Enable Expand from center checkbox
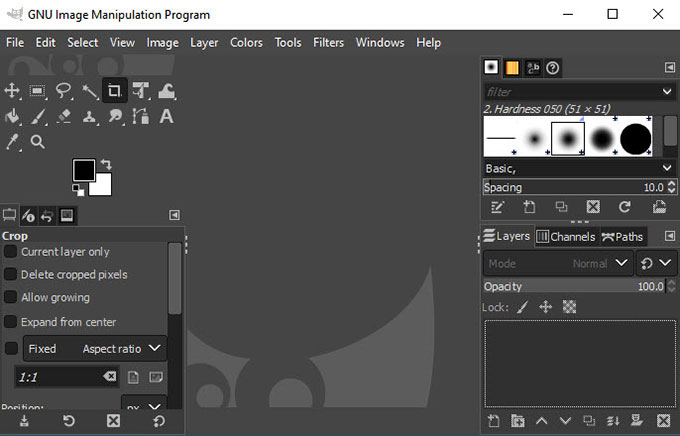The height and width of the screenshot is (436, 680). click(x=10, y=321)
